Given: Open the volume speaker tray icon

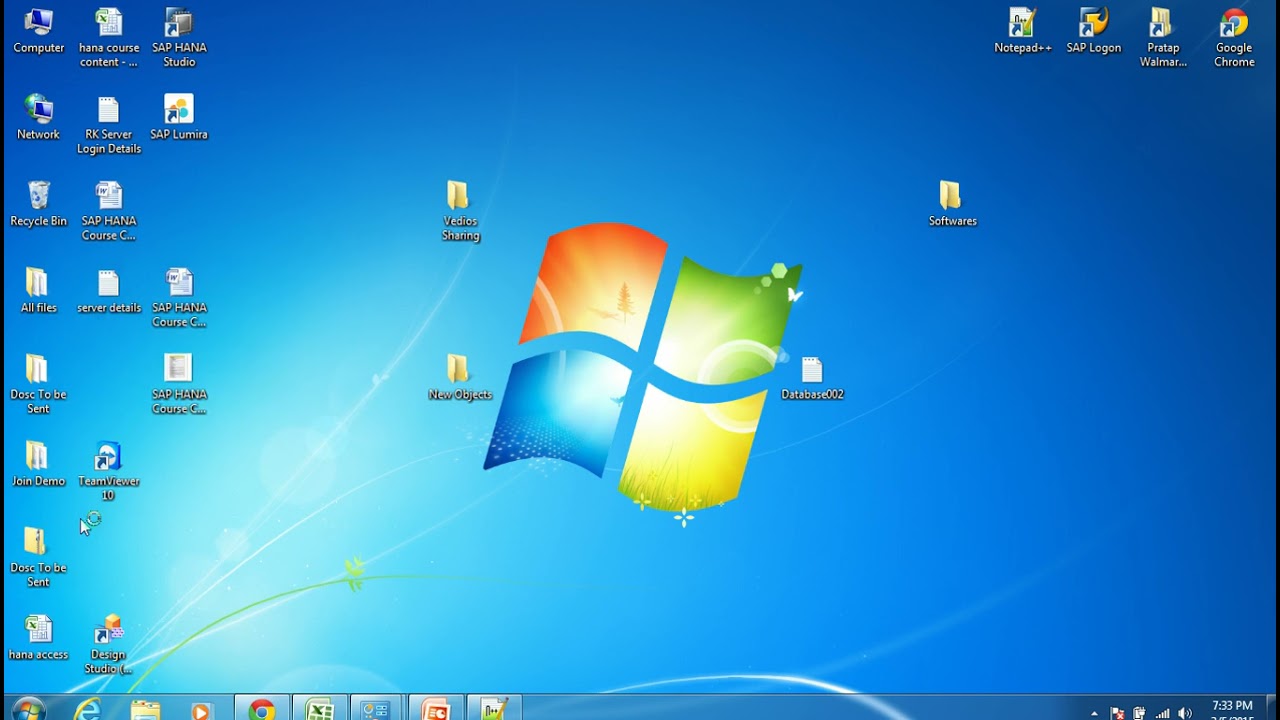Looking at the screenshot, I should pos(1185,713).
